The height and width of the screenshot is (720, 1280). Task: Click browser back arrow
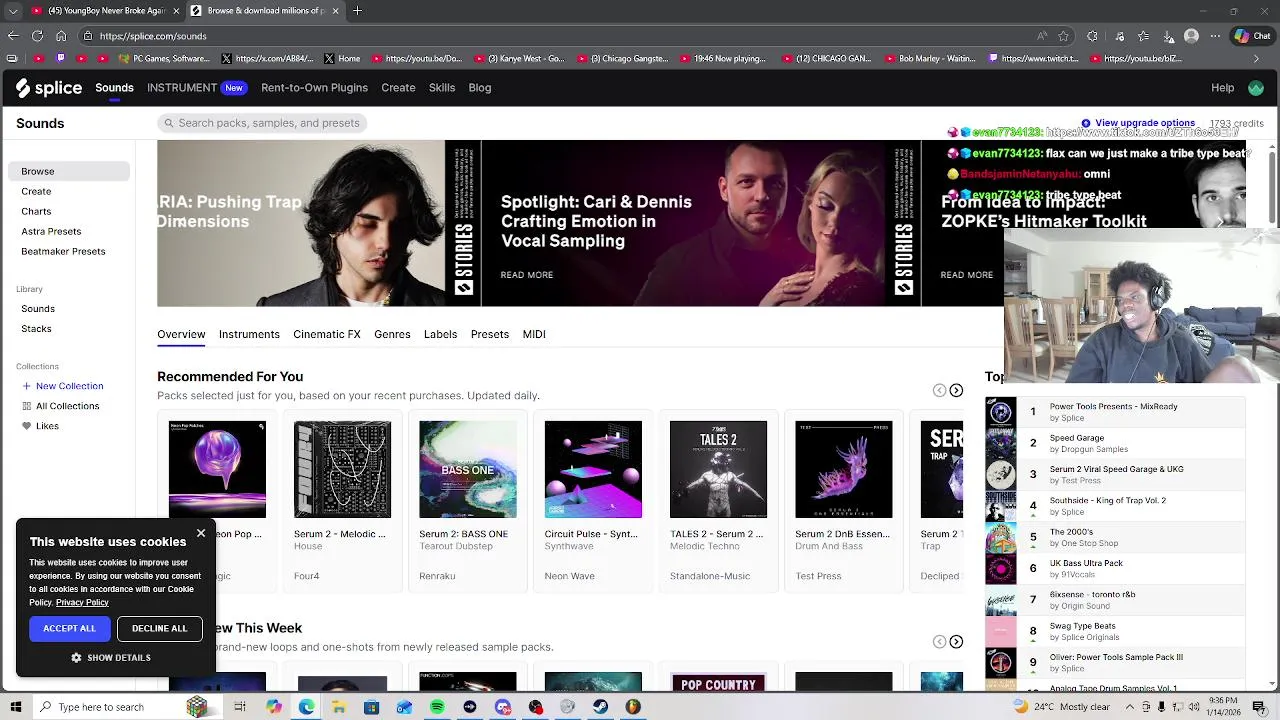point(12,36)
